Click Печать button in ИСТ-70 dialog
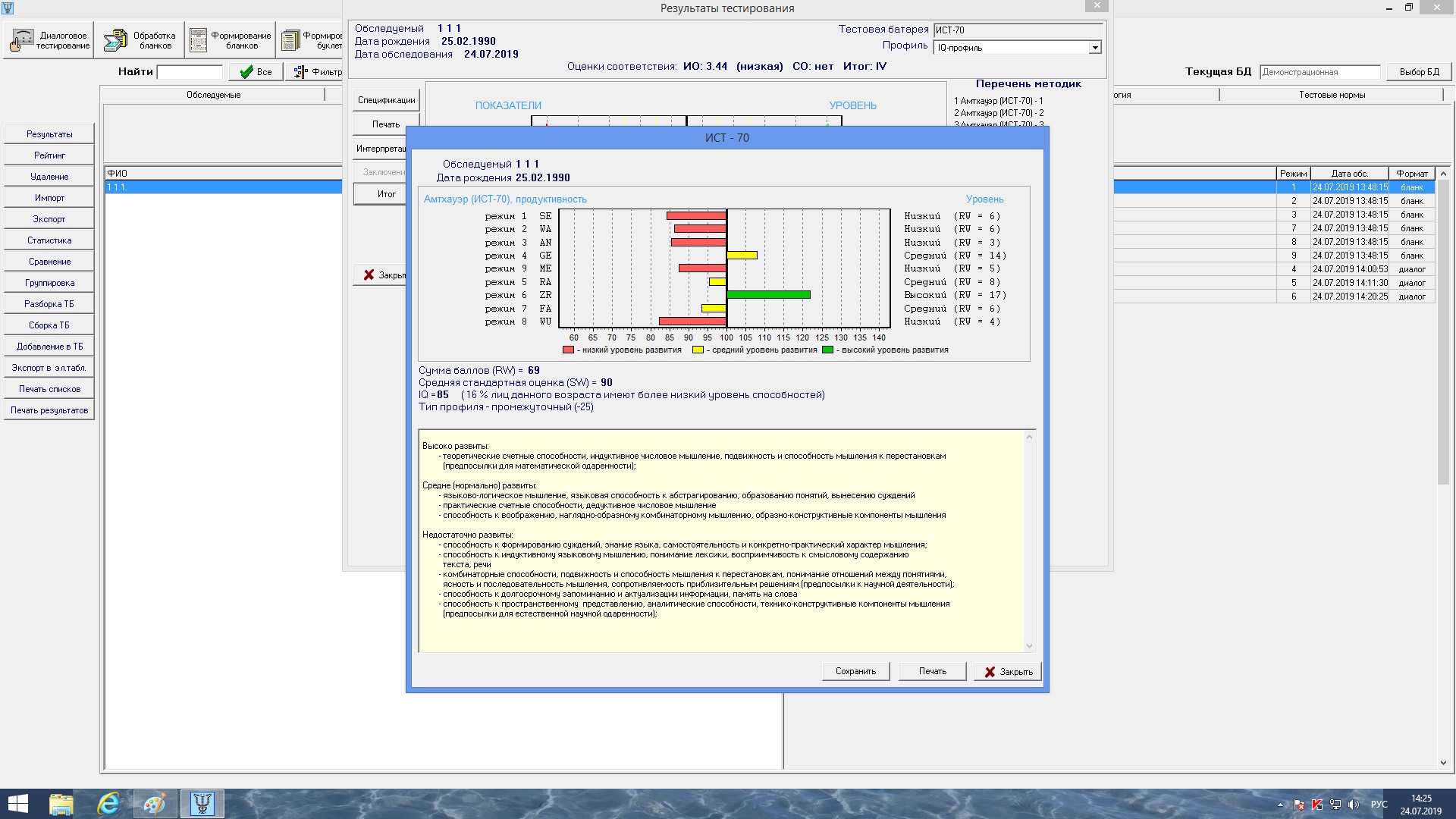Screen dimensions: 1456x819 point(932,671)
